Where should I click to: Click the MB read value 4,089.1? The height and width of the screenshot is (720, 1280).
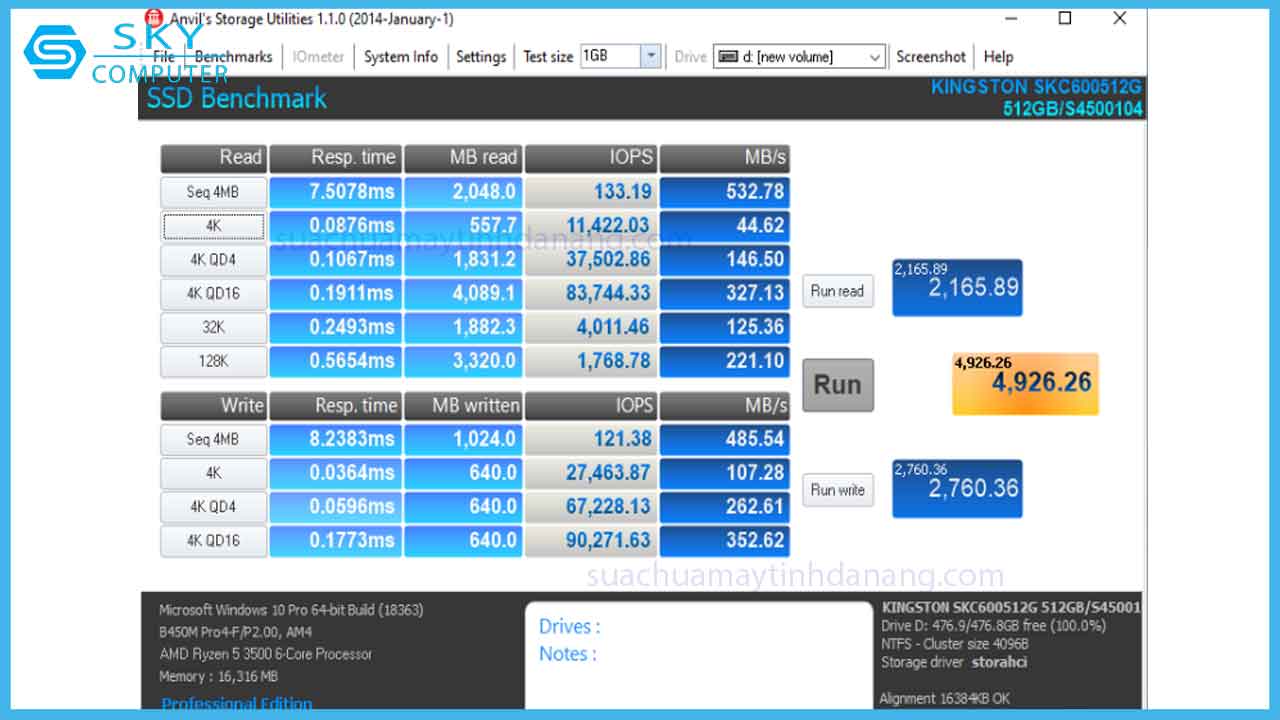463,293
